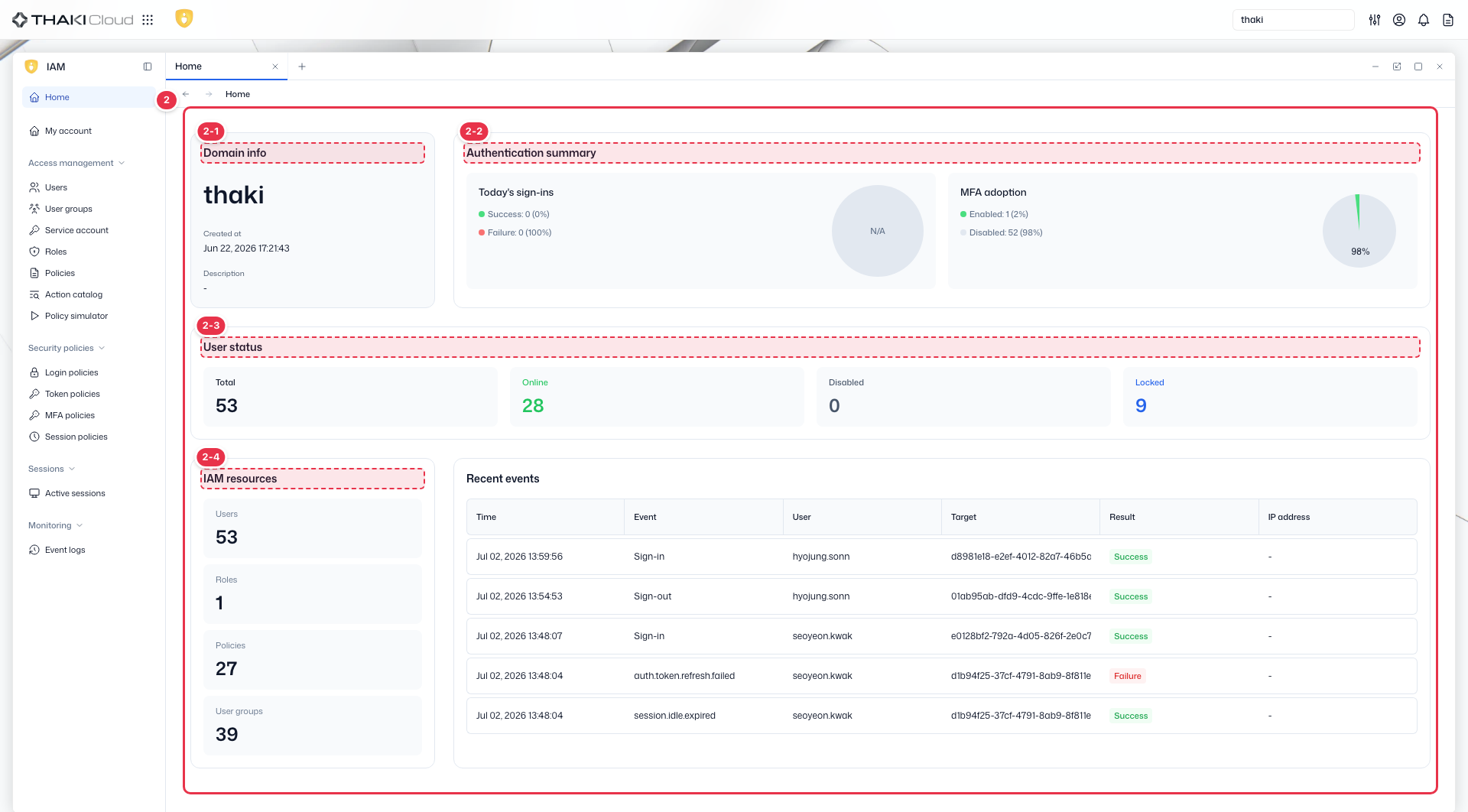Click the Failure result badge
1468x812 pixels.
coord(1127,676)
